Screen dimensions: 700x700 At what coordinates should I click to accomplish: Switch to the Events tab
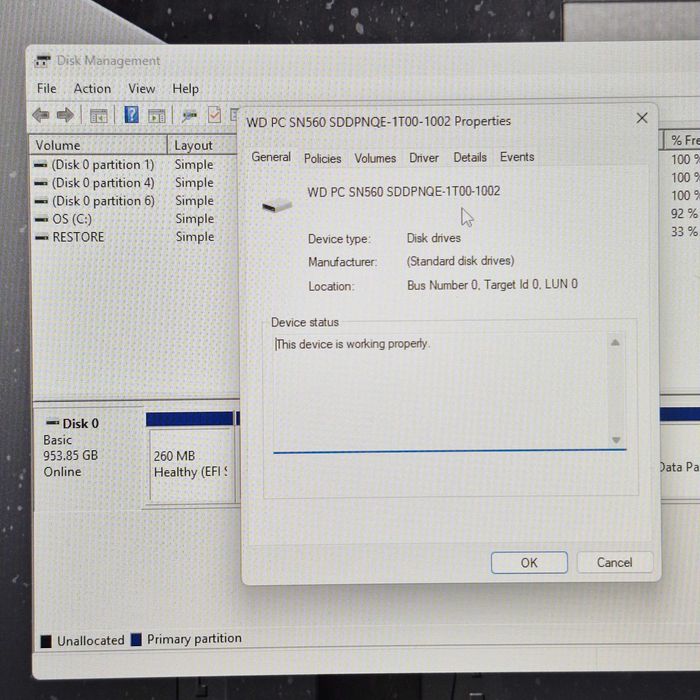click(x=517, y=157)
